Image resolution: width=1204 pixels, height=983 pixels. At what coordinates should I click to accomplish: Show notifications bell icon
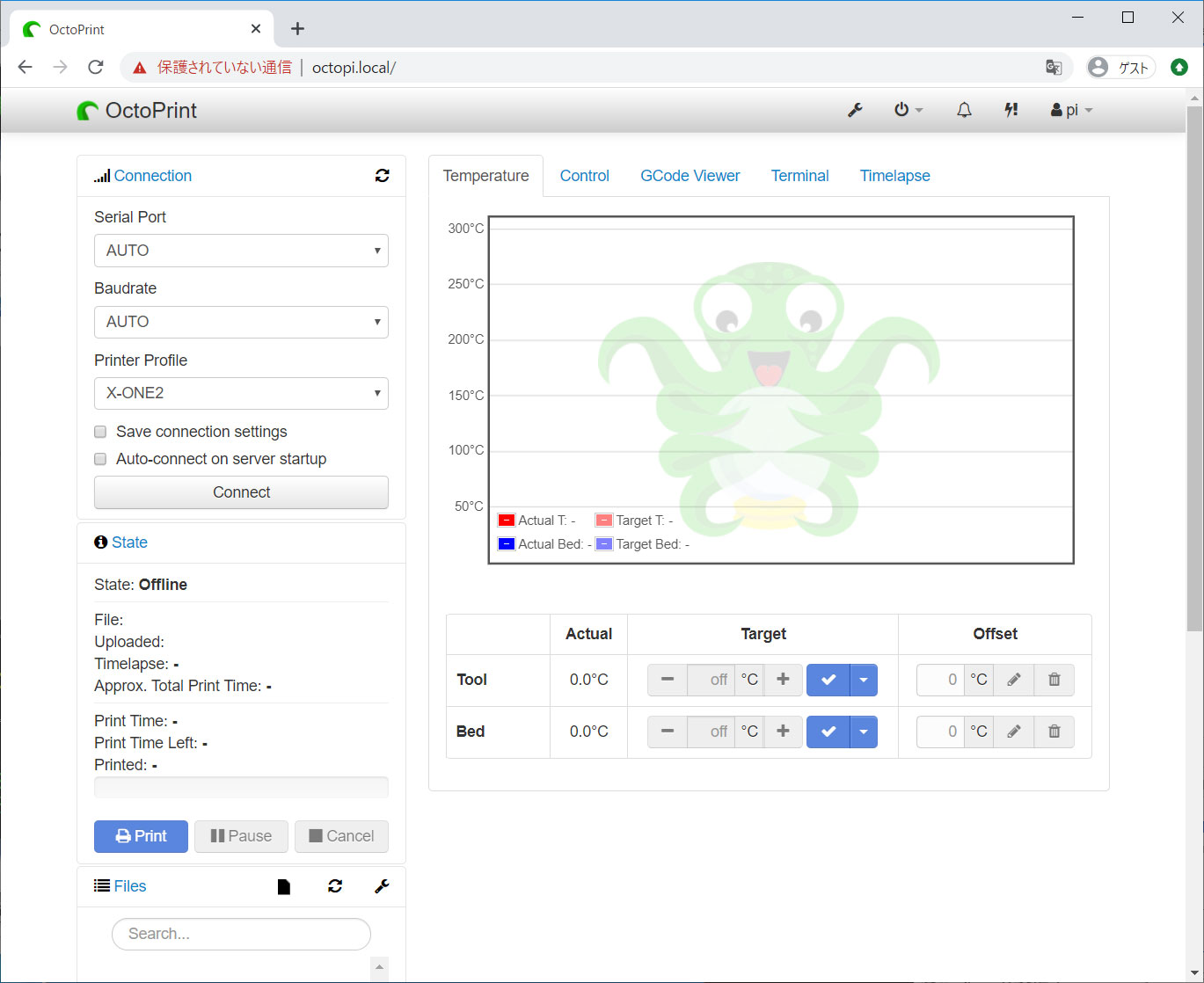(x=964, y=110)
